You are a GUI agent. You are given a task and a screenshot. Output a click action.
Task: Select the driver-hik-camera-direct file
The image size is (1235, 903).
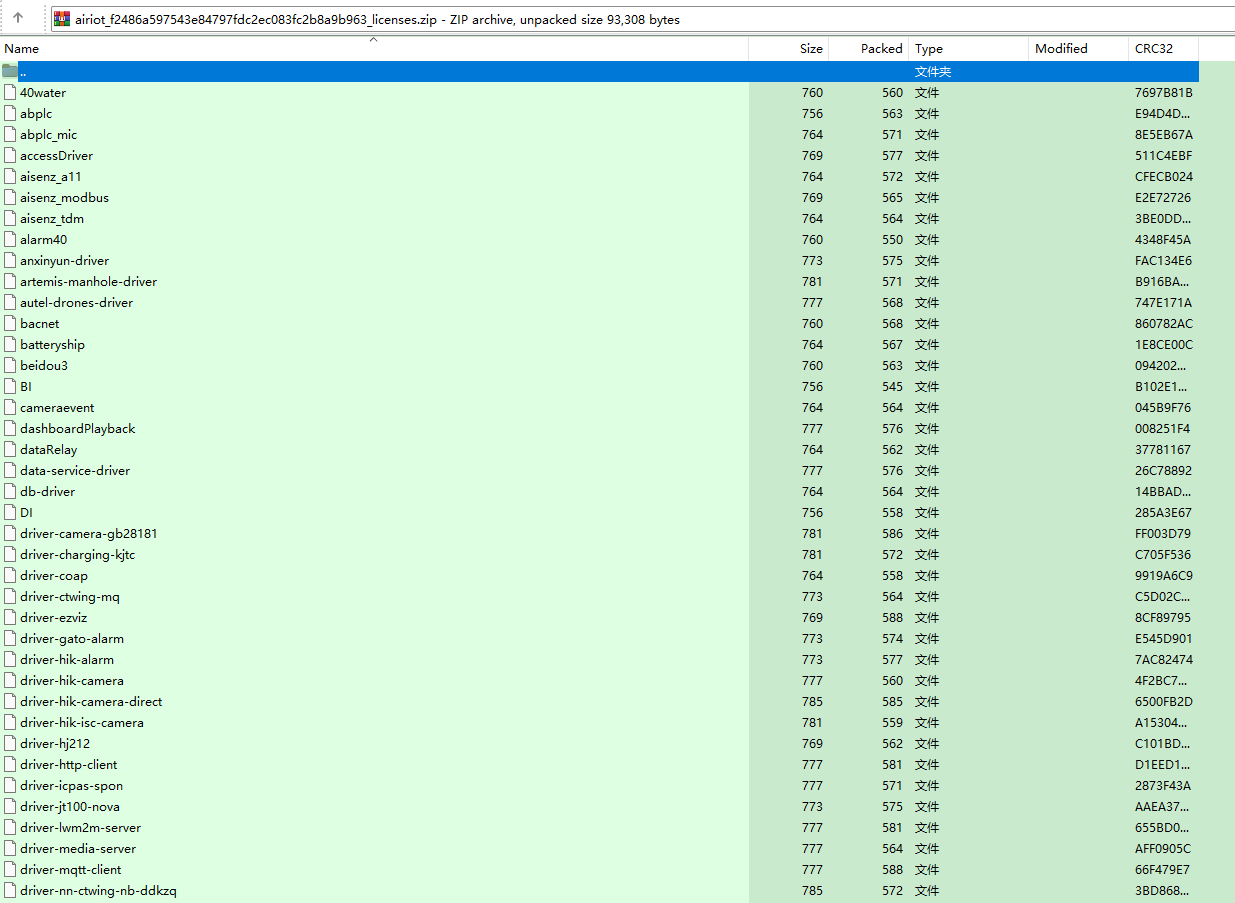point(91,701)
